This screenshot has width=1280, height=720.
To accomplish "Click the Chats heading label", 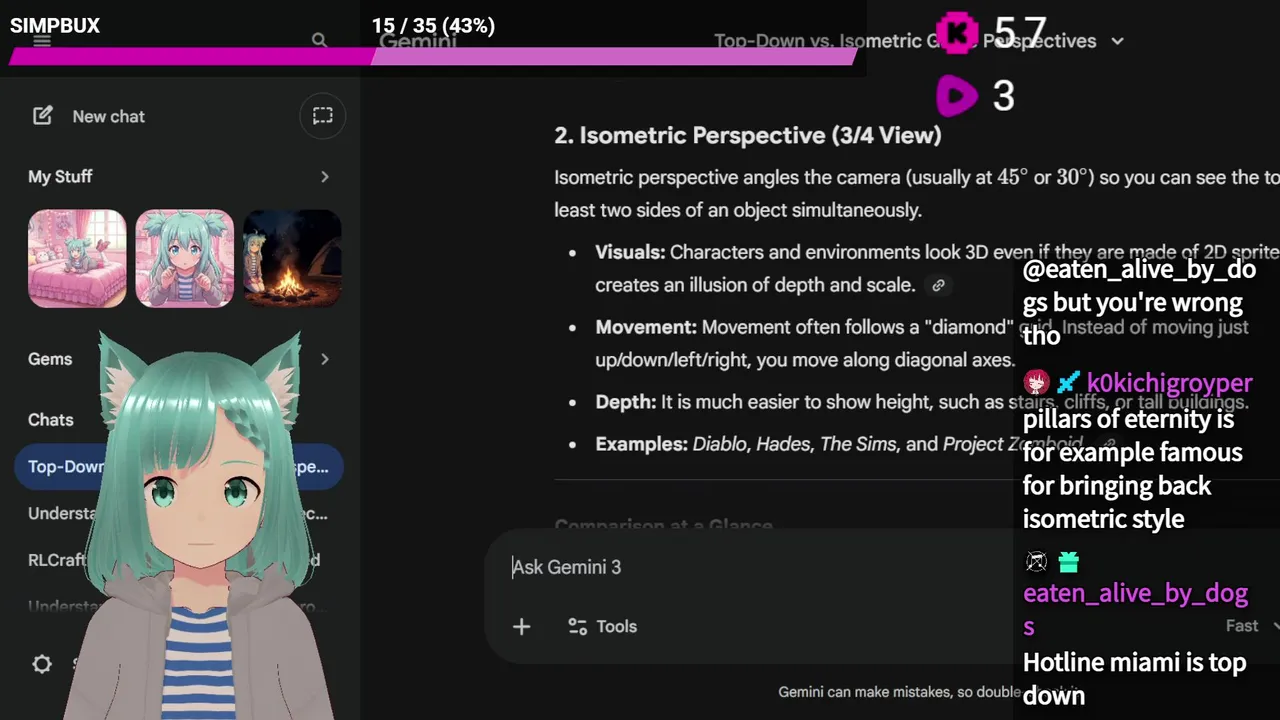I will pyautogui.click(x=50, y=420).
